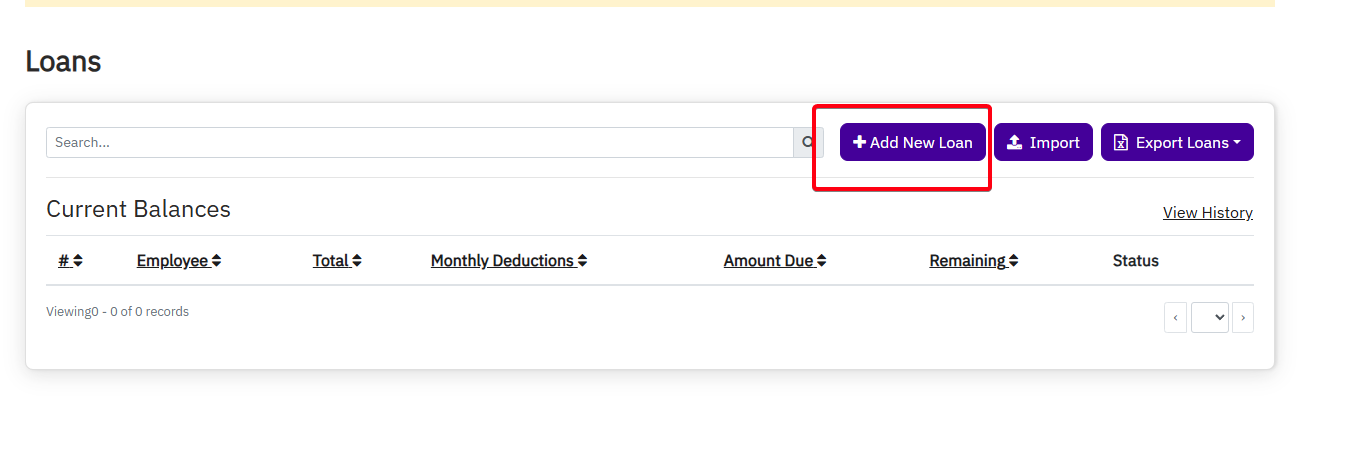This screenshot has height=465, width=1364.
Task: Click the sort arrows beside Monthly Deductions
Action: point(582,261)
